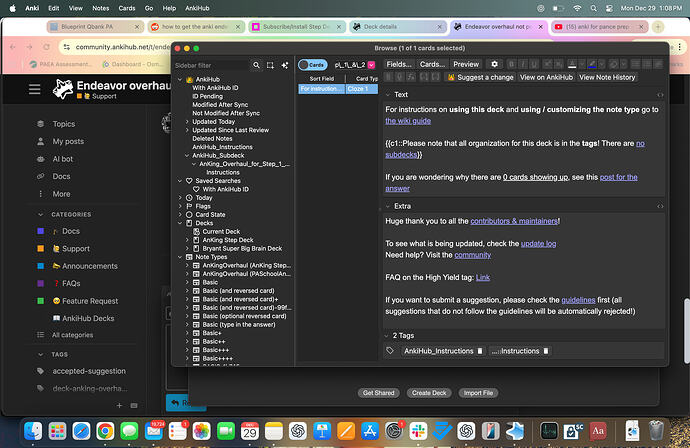Open the AnkiHub menu

[x=197, y=8]
